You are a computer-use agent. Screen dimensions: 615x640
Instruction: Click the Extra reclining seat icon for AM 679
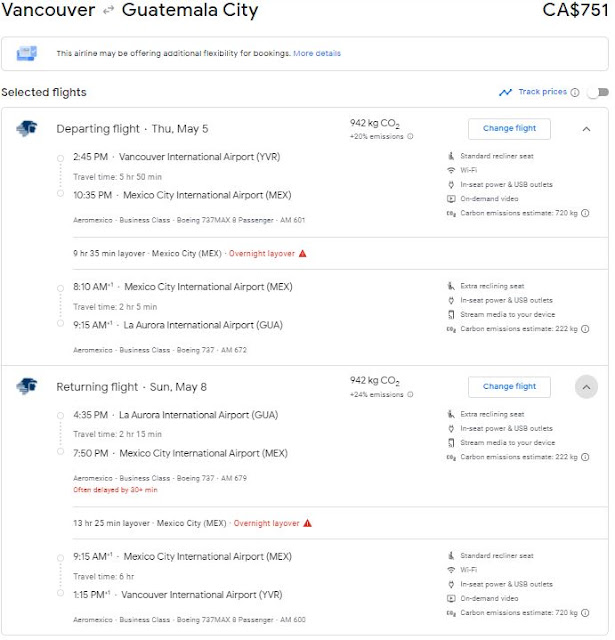tap(451, 414)
